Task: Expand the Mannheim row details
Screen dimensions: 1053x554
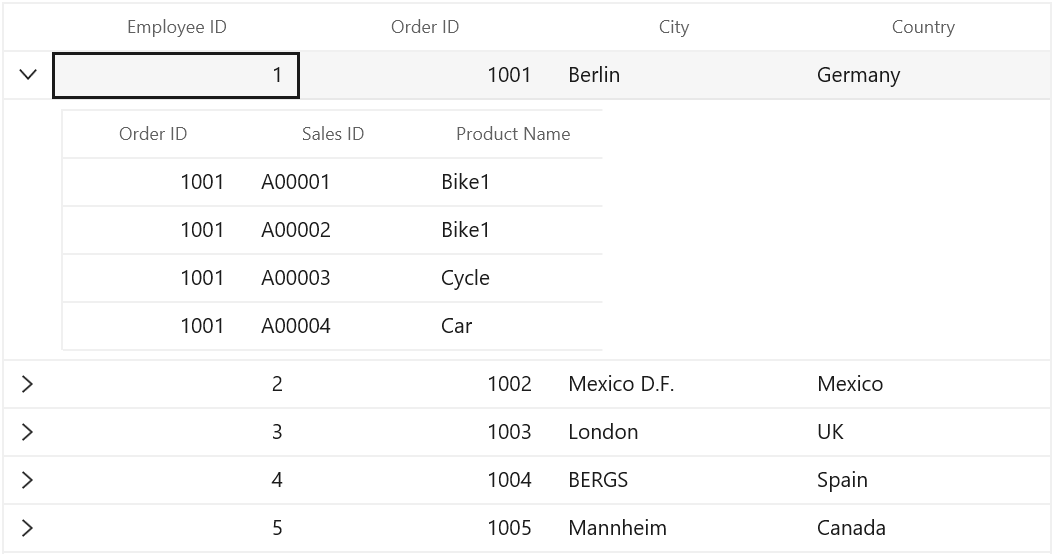Action: click(28, 528)
